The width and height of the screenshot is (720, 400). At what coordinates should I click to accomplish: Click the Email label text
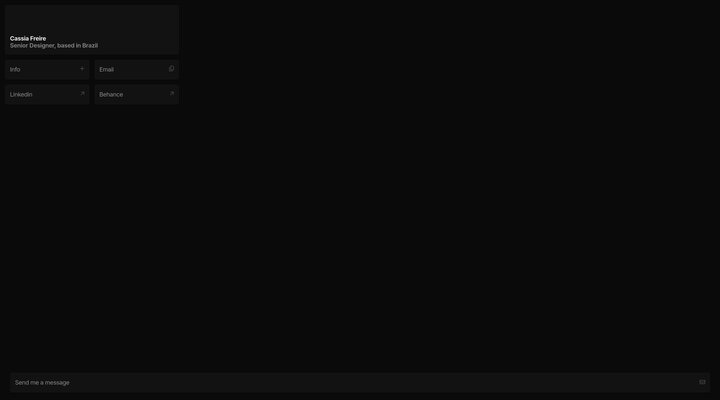(107, 69)
